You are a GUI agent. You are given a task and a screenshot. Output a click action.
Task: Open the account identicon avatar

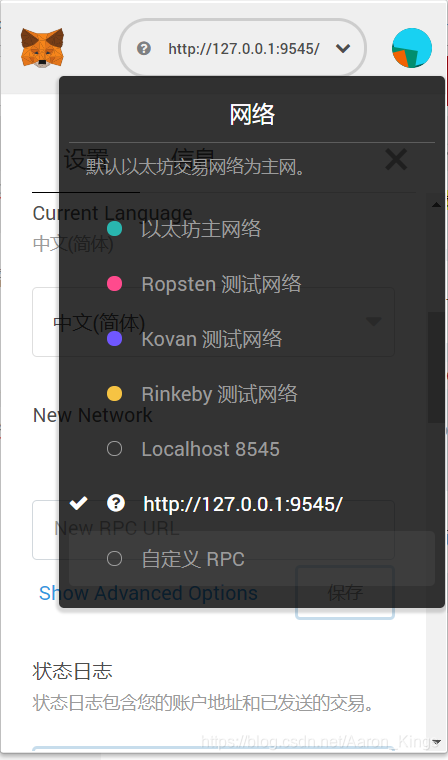tap(412, 48)
